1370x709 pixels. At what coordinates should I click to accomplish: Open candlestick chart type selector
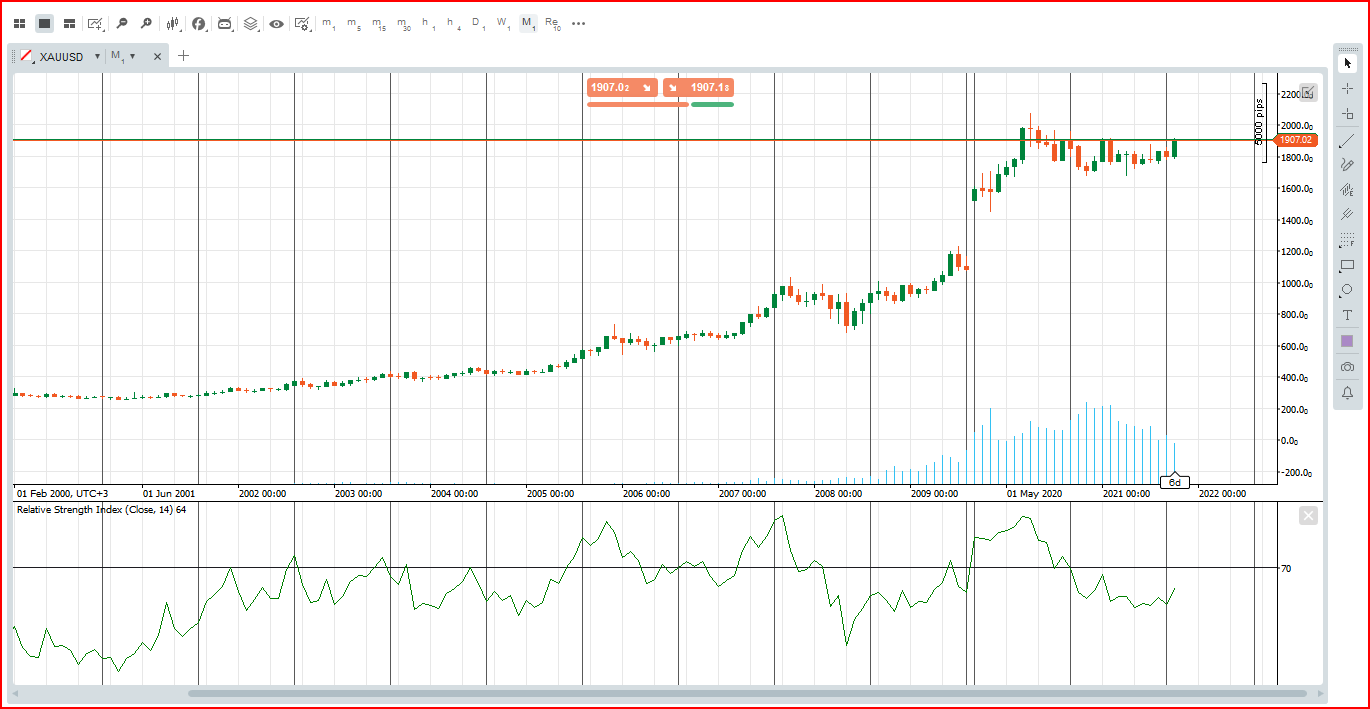coord(173,23)
